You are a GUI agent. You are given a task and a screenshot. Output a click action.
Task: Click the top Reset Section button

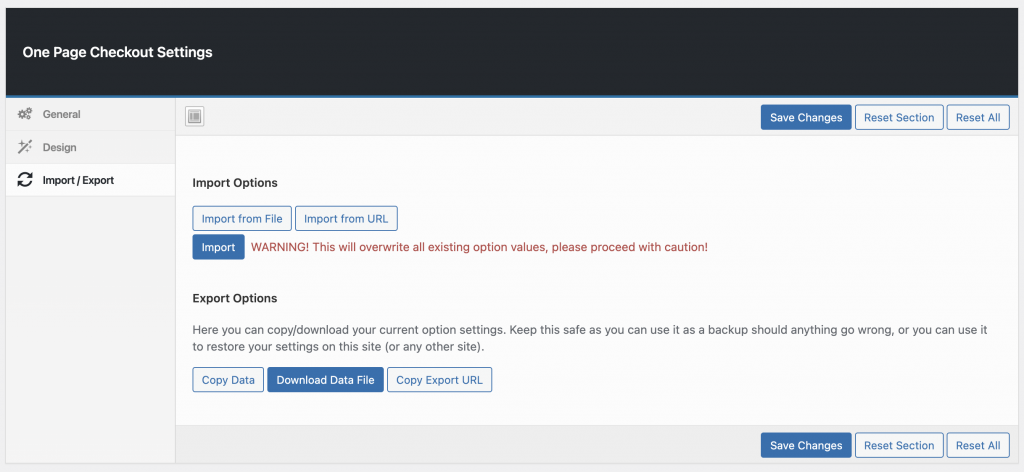point(899,118)
